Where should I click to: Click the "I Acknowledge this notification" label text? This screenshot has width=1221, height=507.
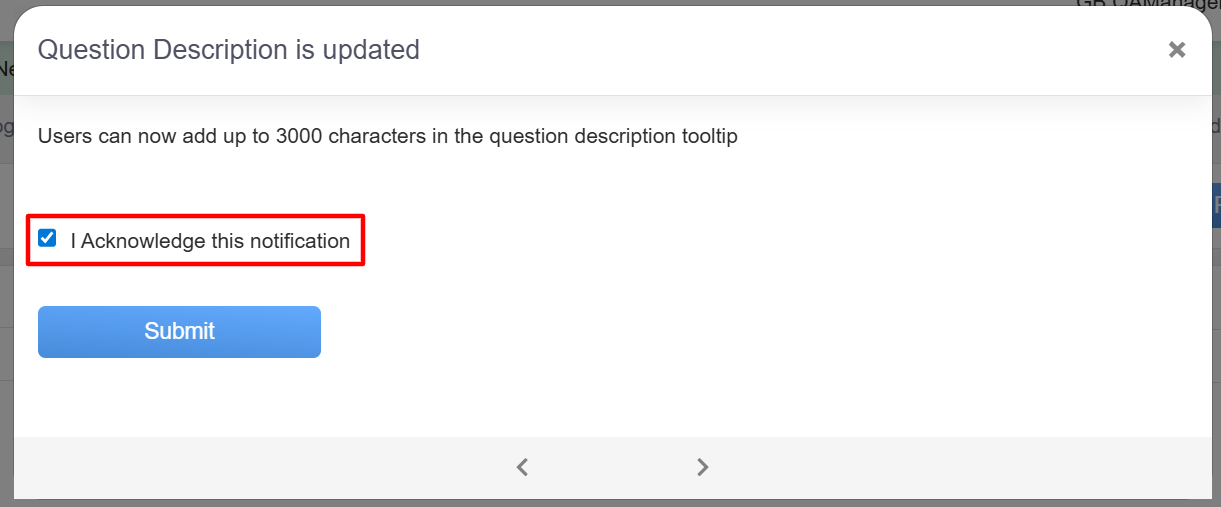(x=210, y=241)
